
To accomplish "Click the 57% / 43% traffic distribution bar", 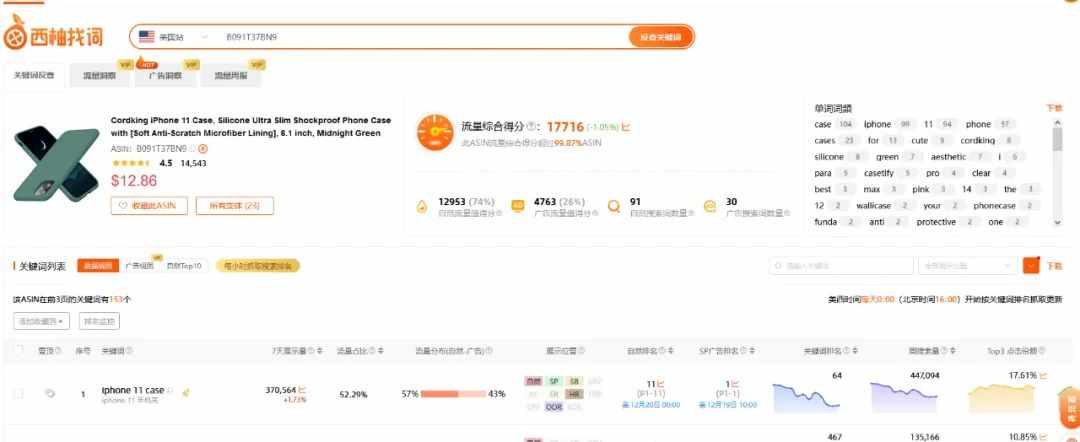I will [453, 394].
